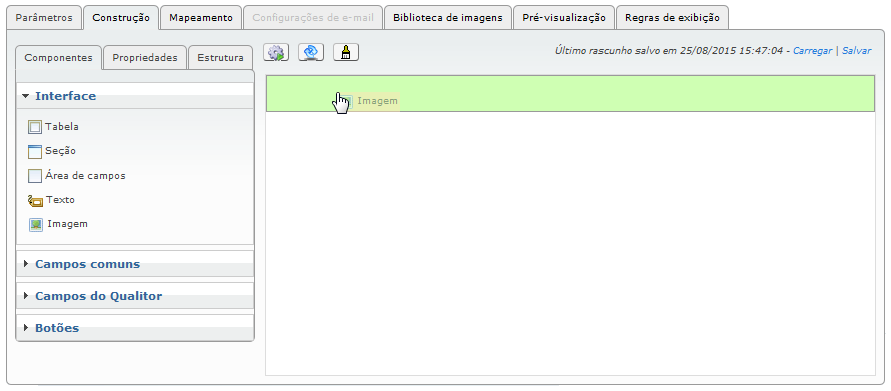Viewport: 891px width, 391px height.
Task: Click the Carregar link
Action: 813,51
